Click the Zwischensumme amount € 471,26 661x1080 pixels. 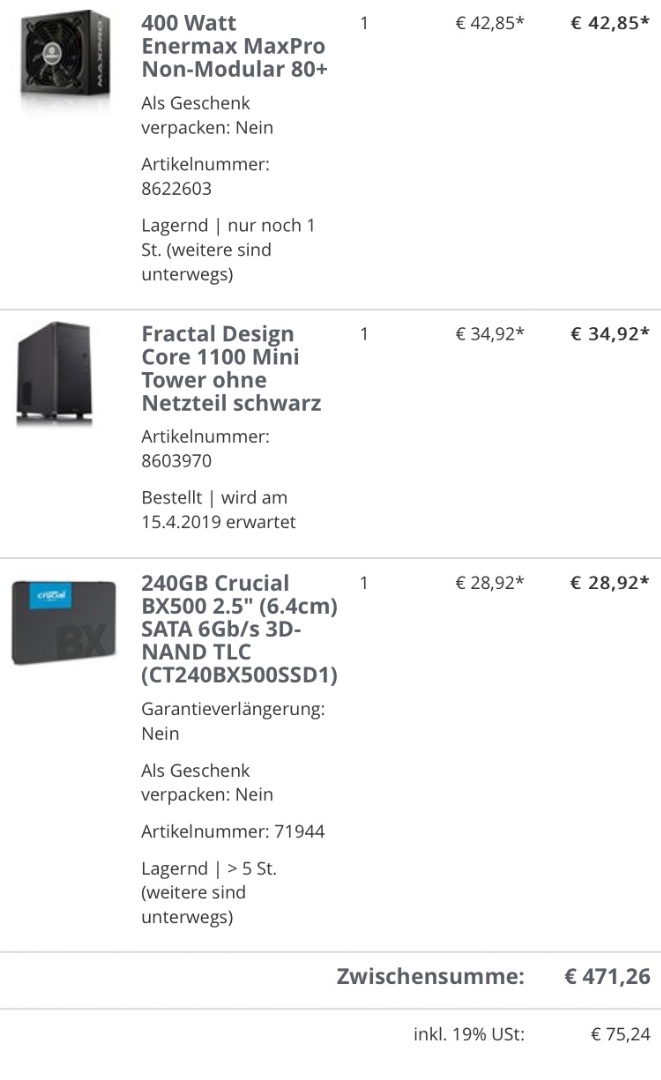[x=608, y=977]
